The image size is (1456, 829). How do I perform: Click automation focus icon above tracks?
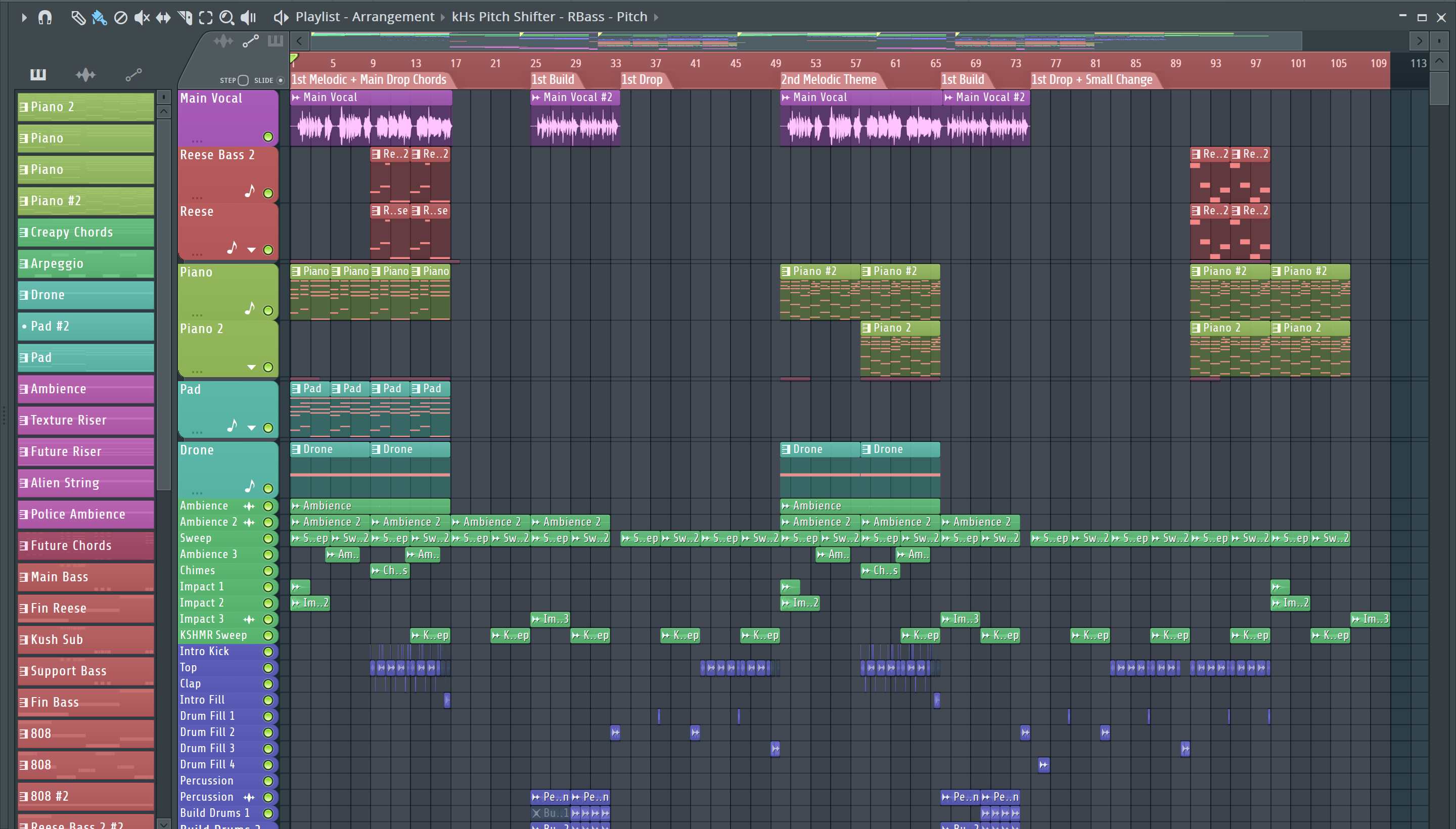tap(251, 41)
